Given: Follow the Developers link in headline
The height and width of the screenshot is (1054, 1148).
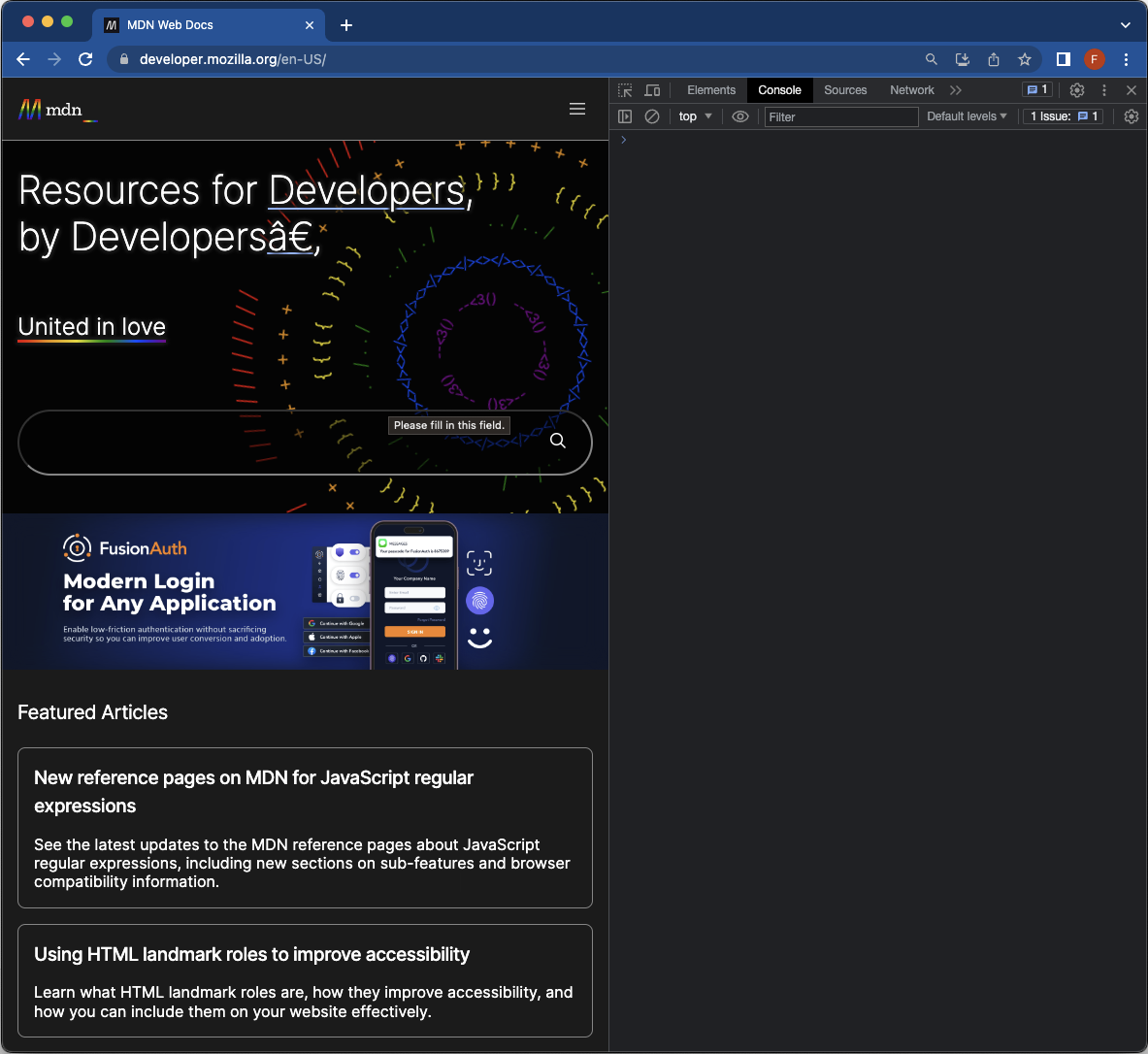Looking at the screenshot, I should [368, 190].
